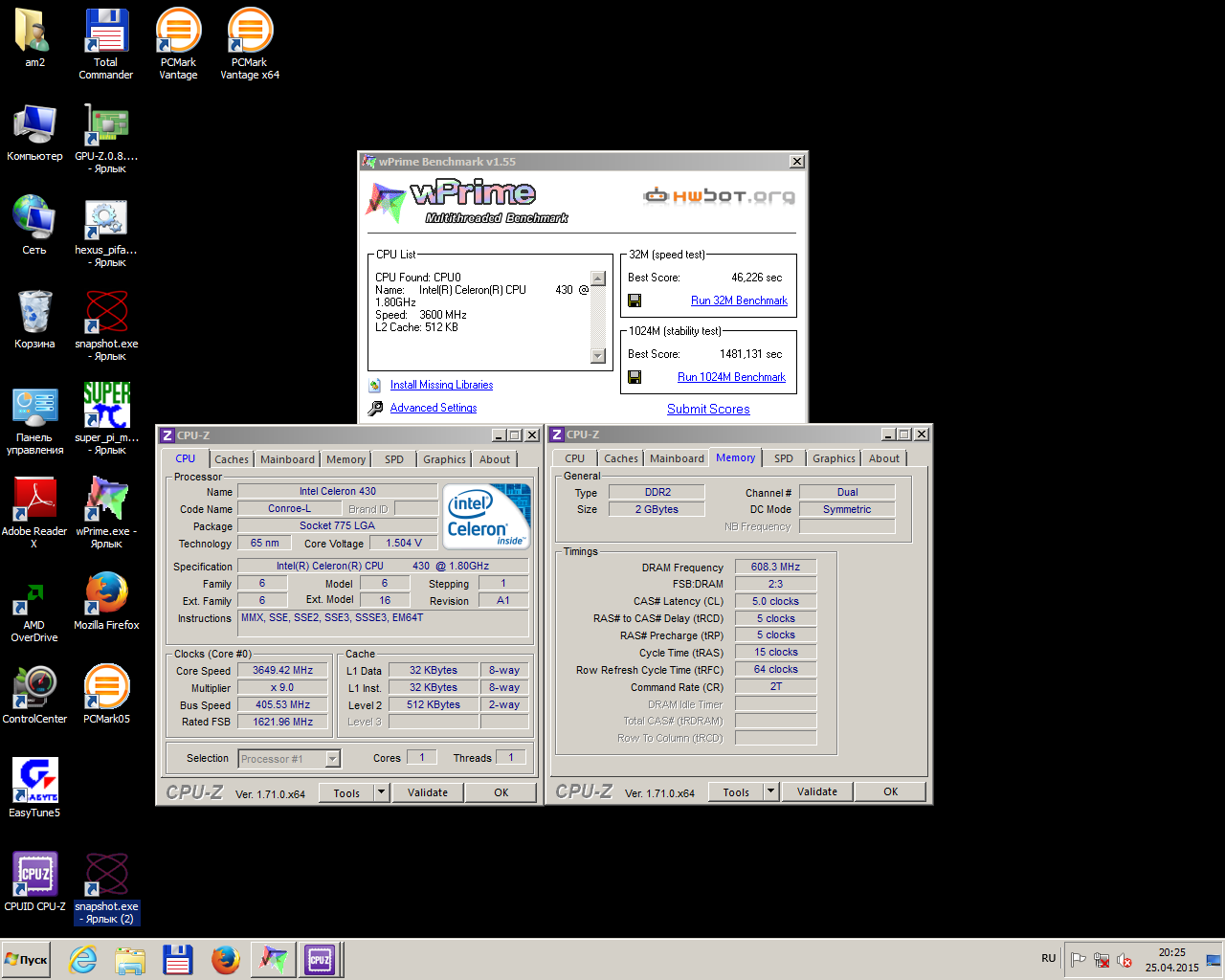Viewport: 1225px width, 980px height.
Task: Open Windows Explorer from taskbar
Action: [x=130, y=959]
